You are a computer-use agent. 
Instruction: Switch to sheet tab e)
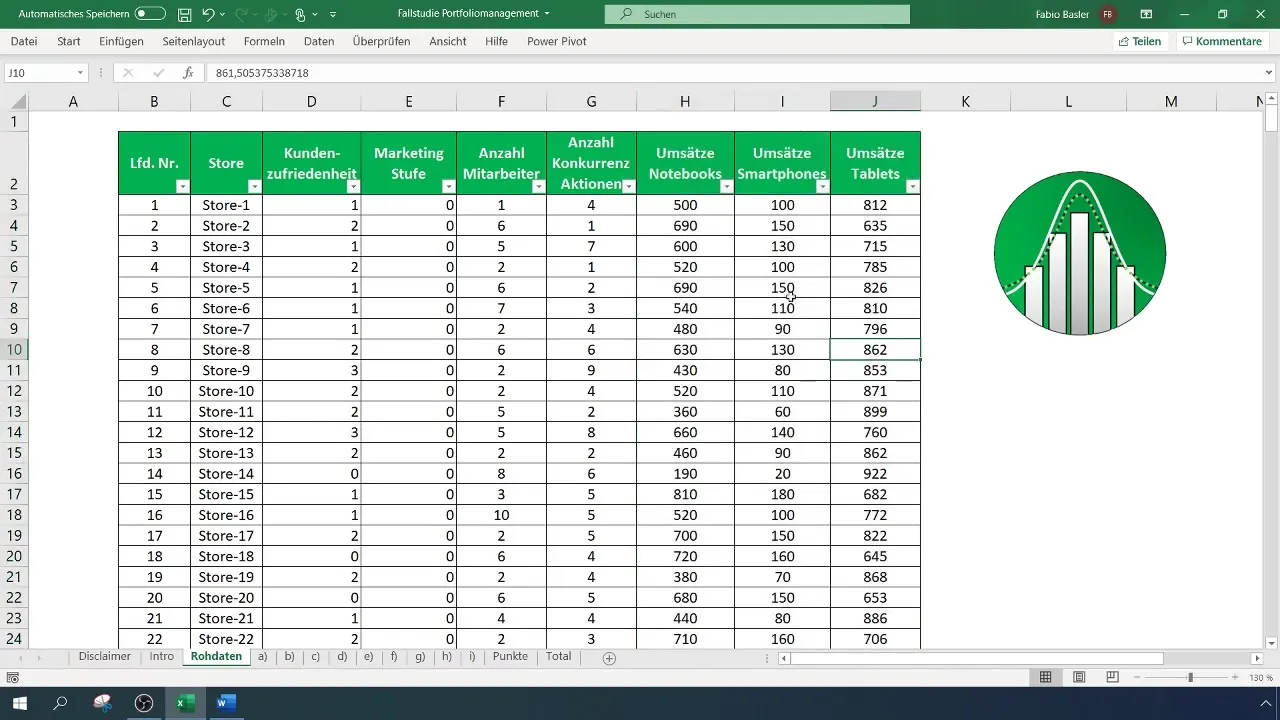click(x=368, y=657)
